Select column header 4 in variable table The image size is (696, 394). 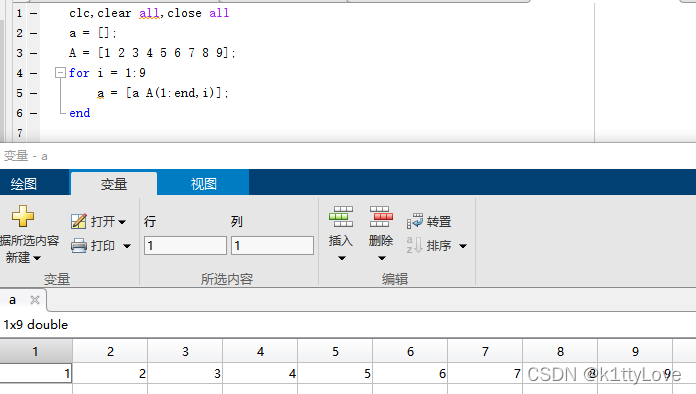260,351
